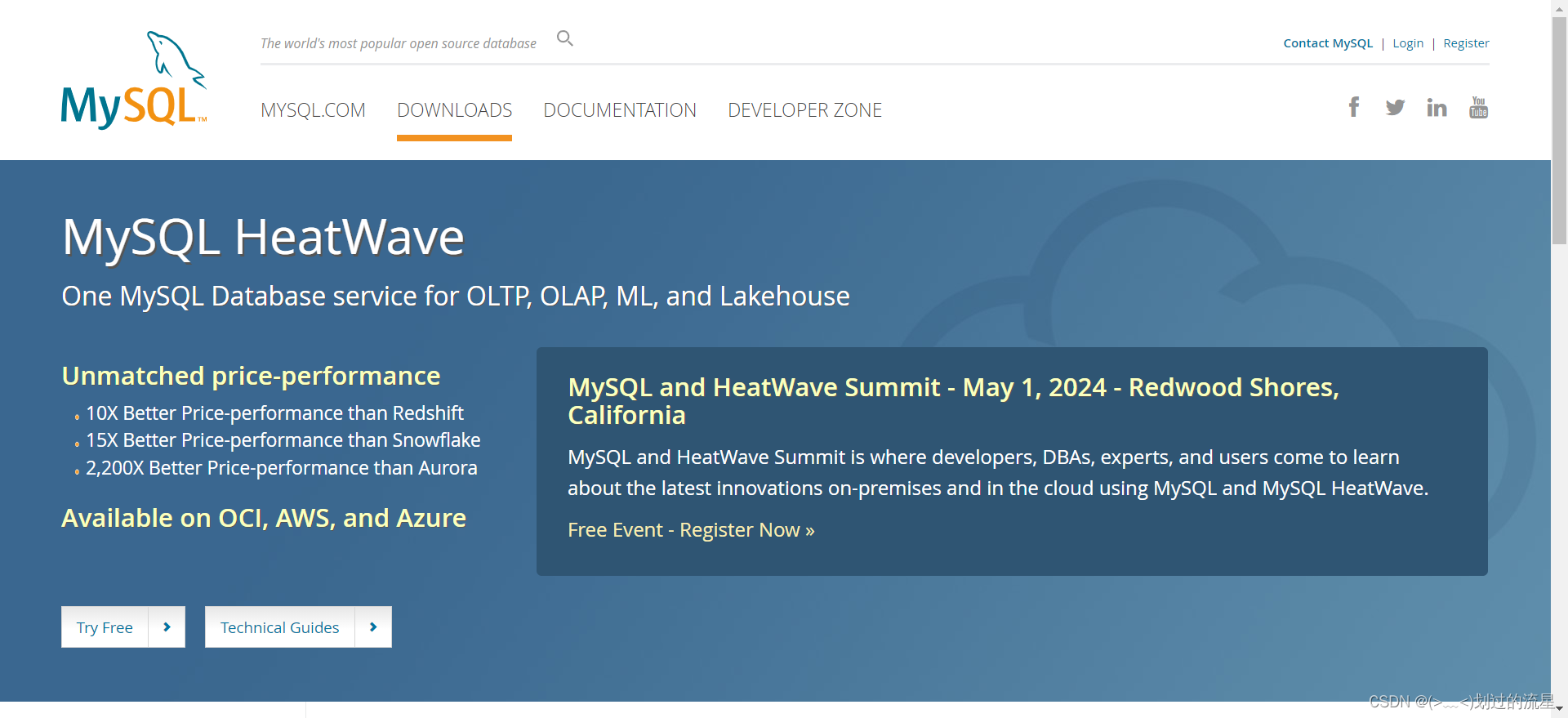Go to the MYSQL.COM tab
The width and height of the screenshot is (1568, 718).
pos(313,110)
